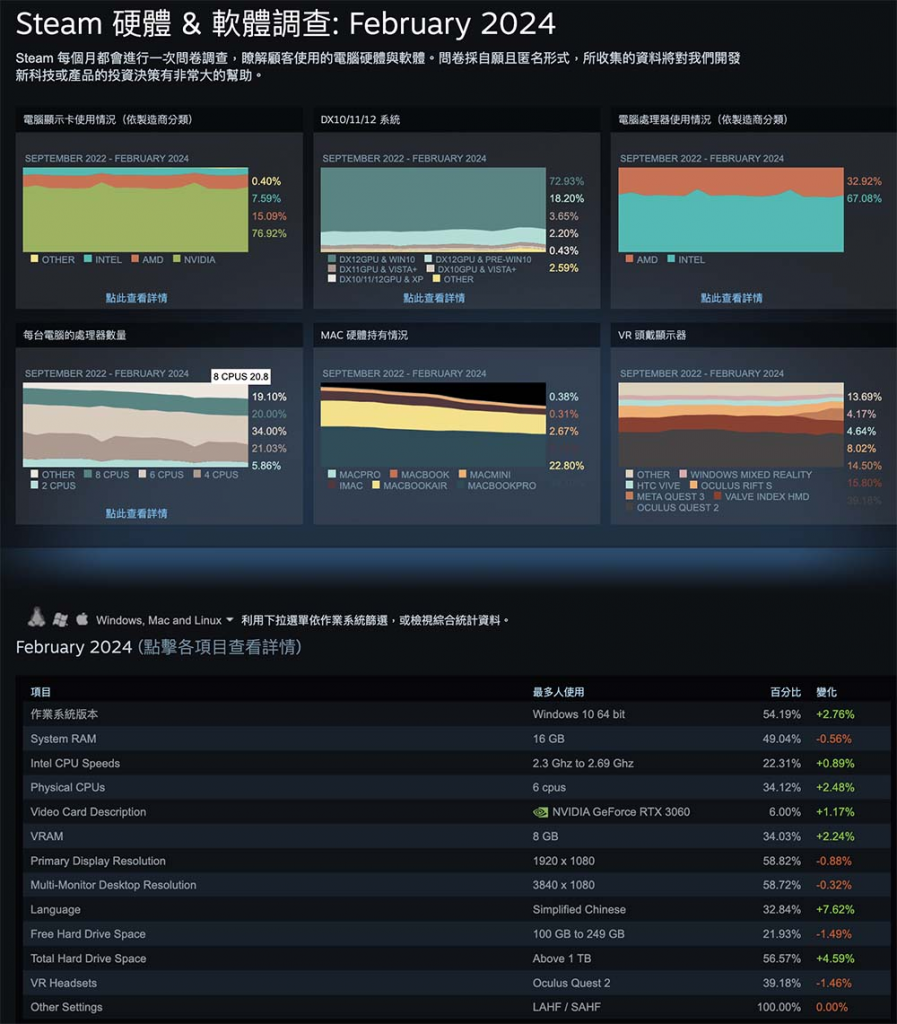Click the AMD vs Intel CPU area chart
Screen dimensions: 897x1024
731,210
